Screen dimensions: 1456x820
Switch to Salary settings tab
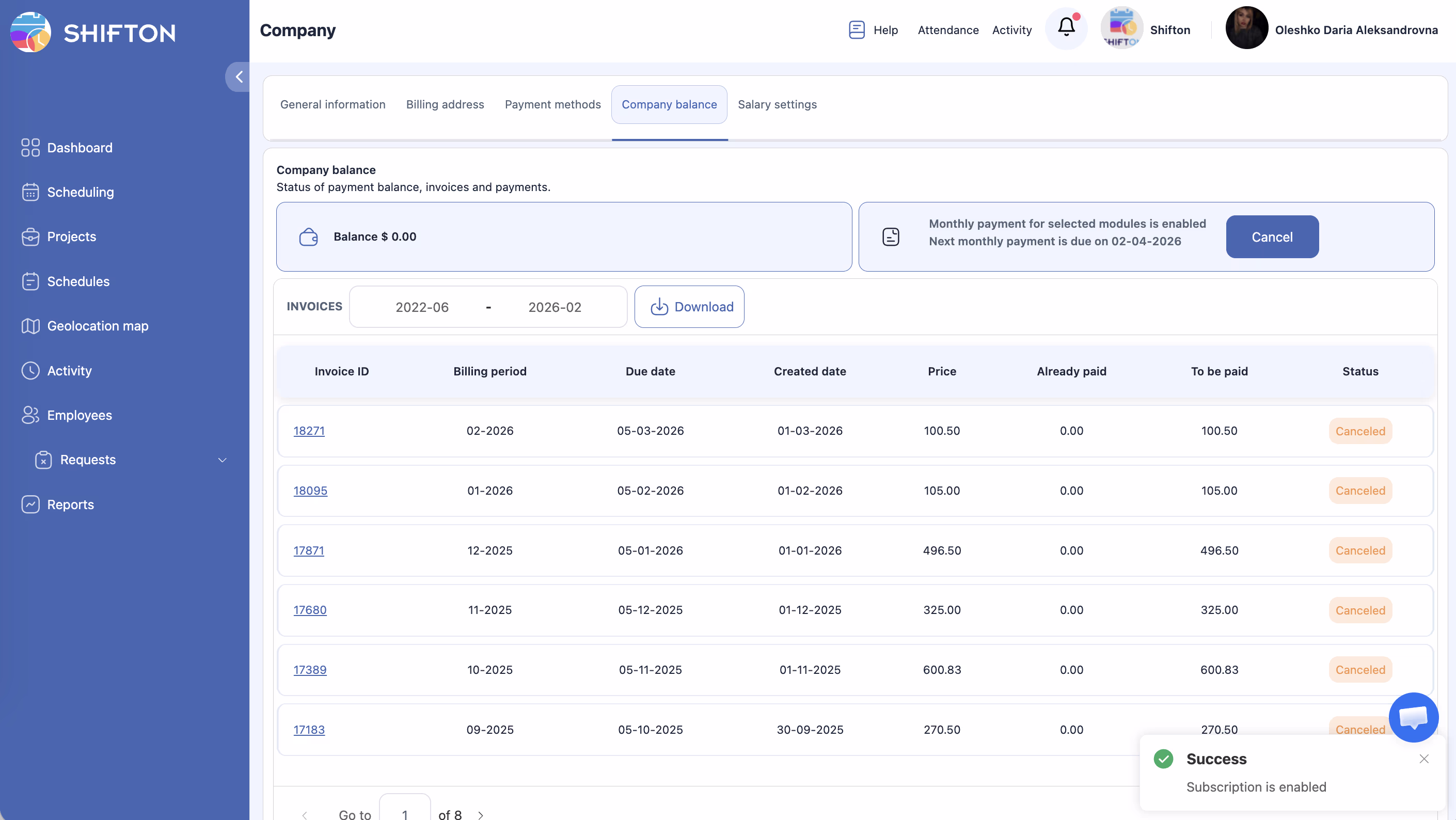pyautogui.click(x=777, y=104)
